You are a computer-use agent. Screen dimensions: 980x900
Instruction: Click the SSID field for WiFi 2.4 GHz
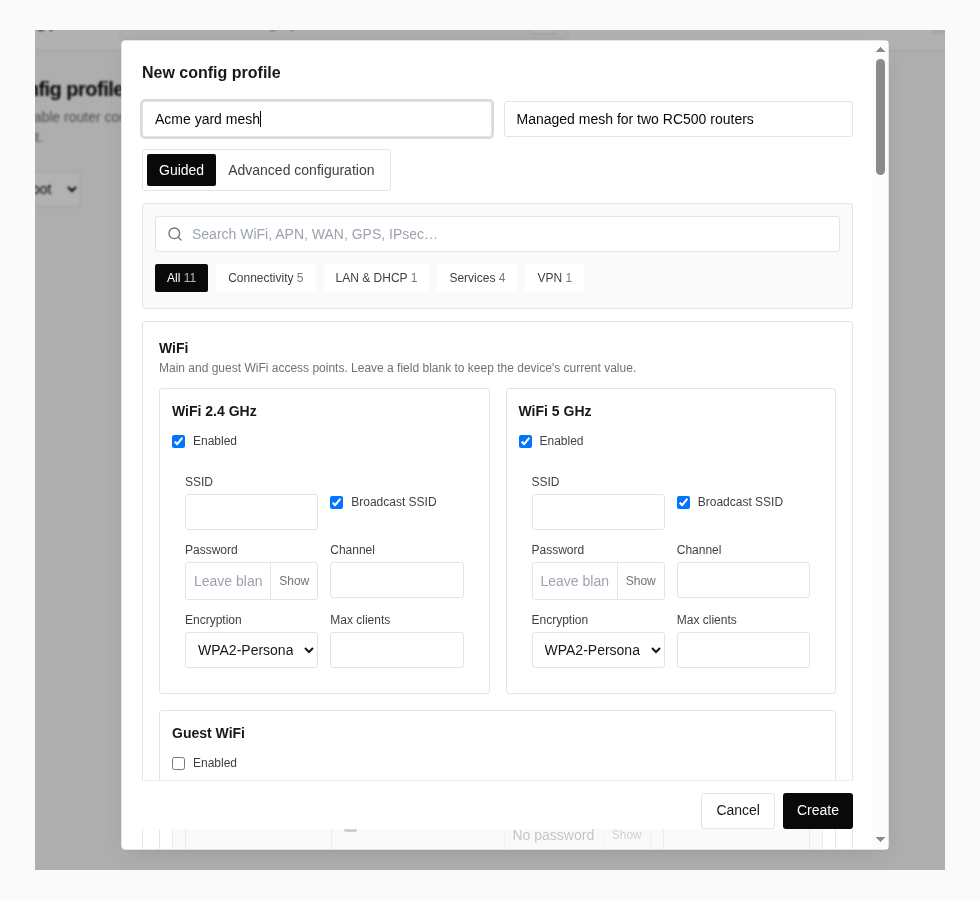[x=251, y=512]
